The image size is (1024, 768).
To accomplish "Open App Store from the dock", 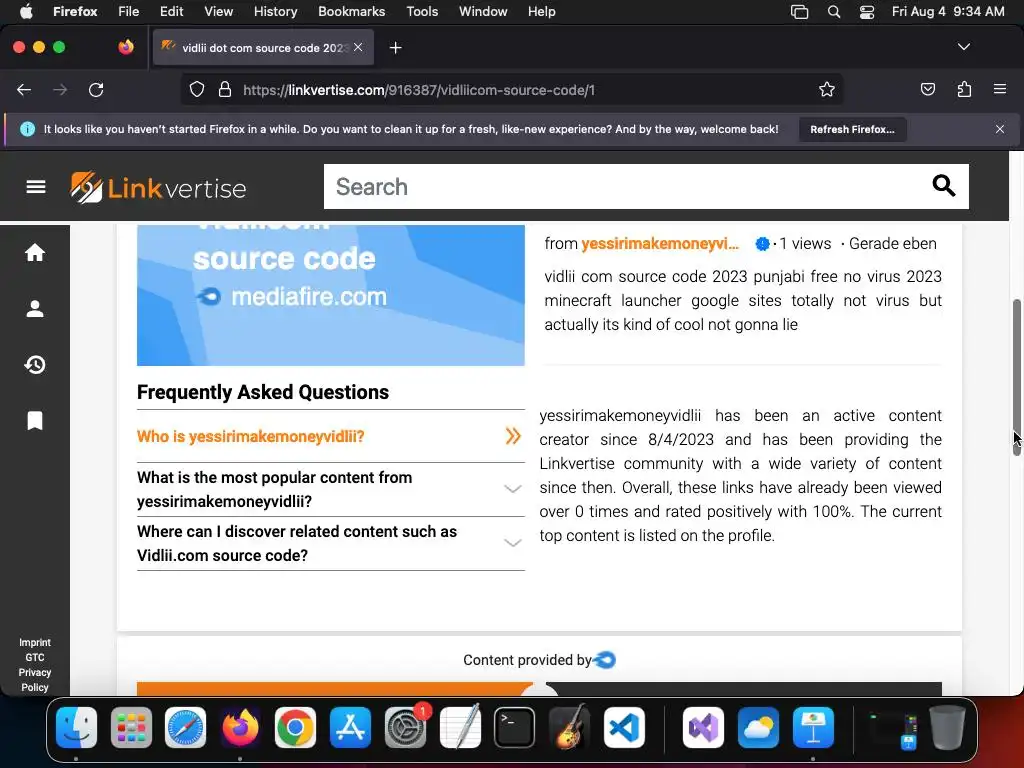I will pyautogui.click(x=350, y=728).
